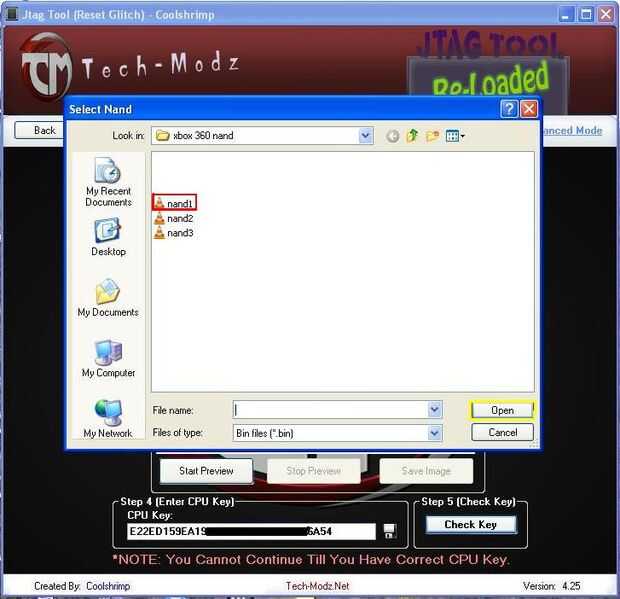The image size is (620, 599).
Task: Open My Computer in places bar
Action: tap(108, 358)
